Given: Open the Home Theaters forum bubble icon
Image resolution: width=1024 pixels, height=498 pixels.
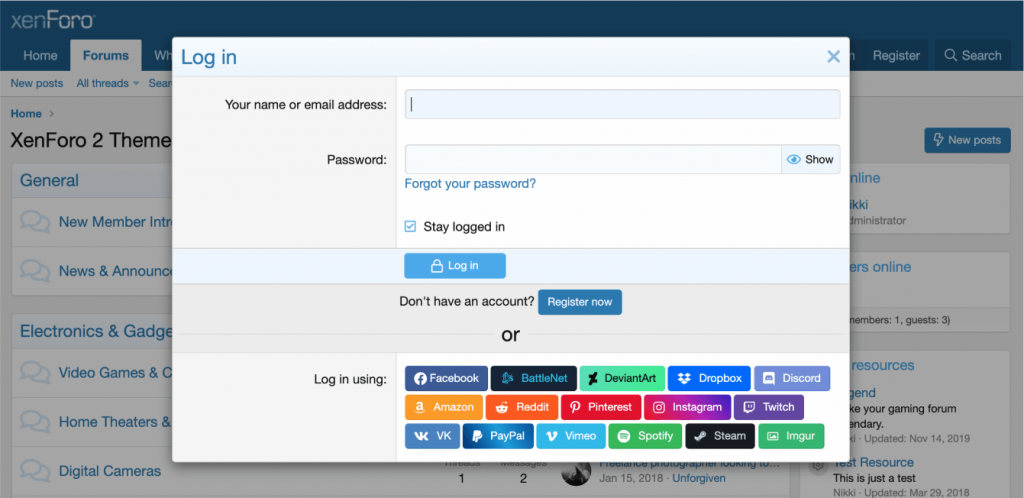Looking at the screenshot, I should [35, 422].
